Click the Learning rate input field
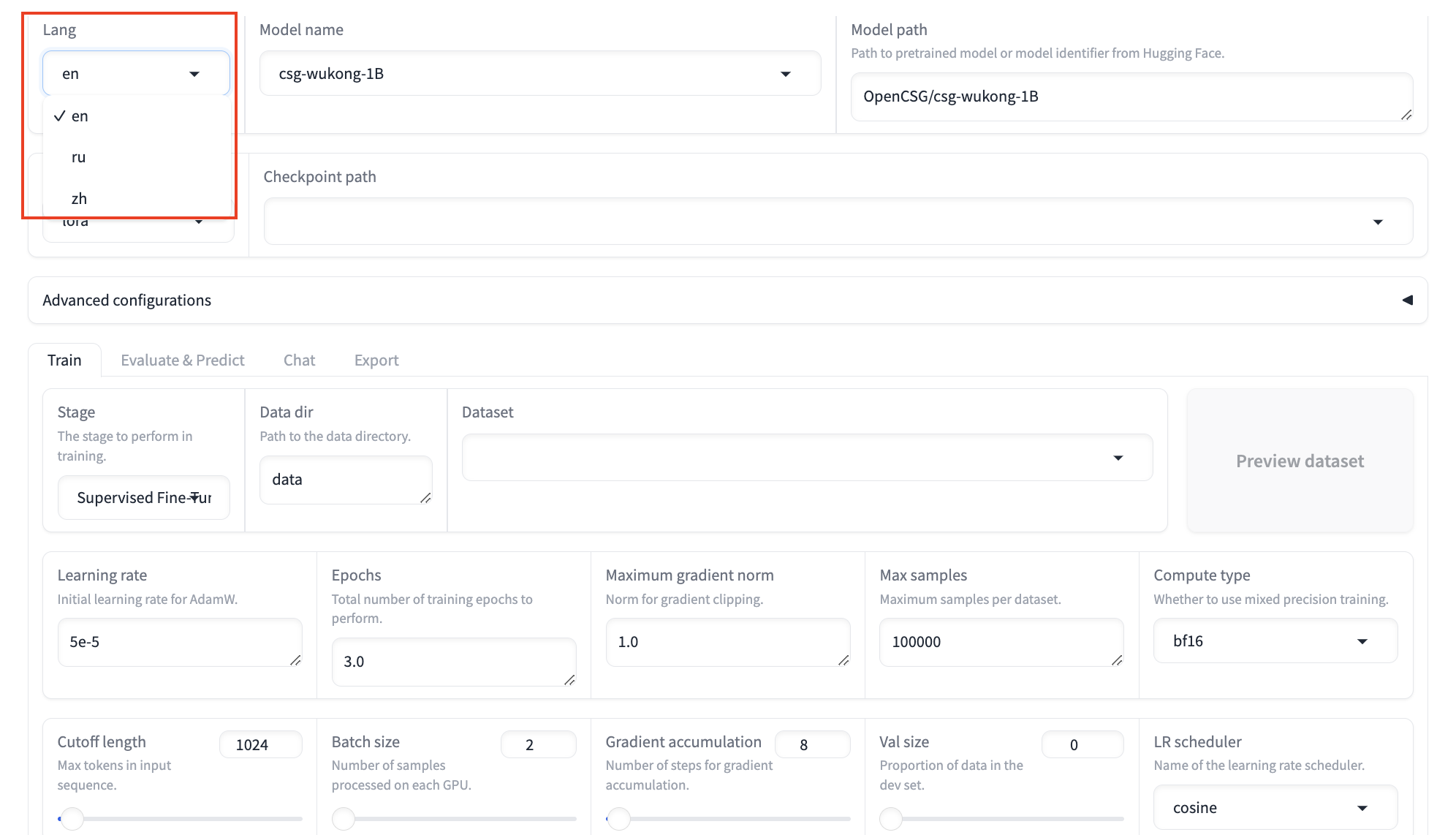This screenshot has width=1456, height=835. (179, 642)
